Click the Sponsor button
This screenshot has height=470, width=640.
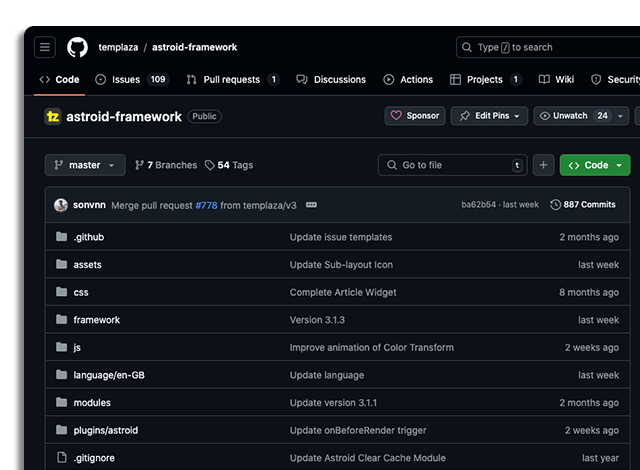tap(415, 116)
